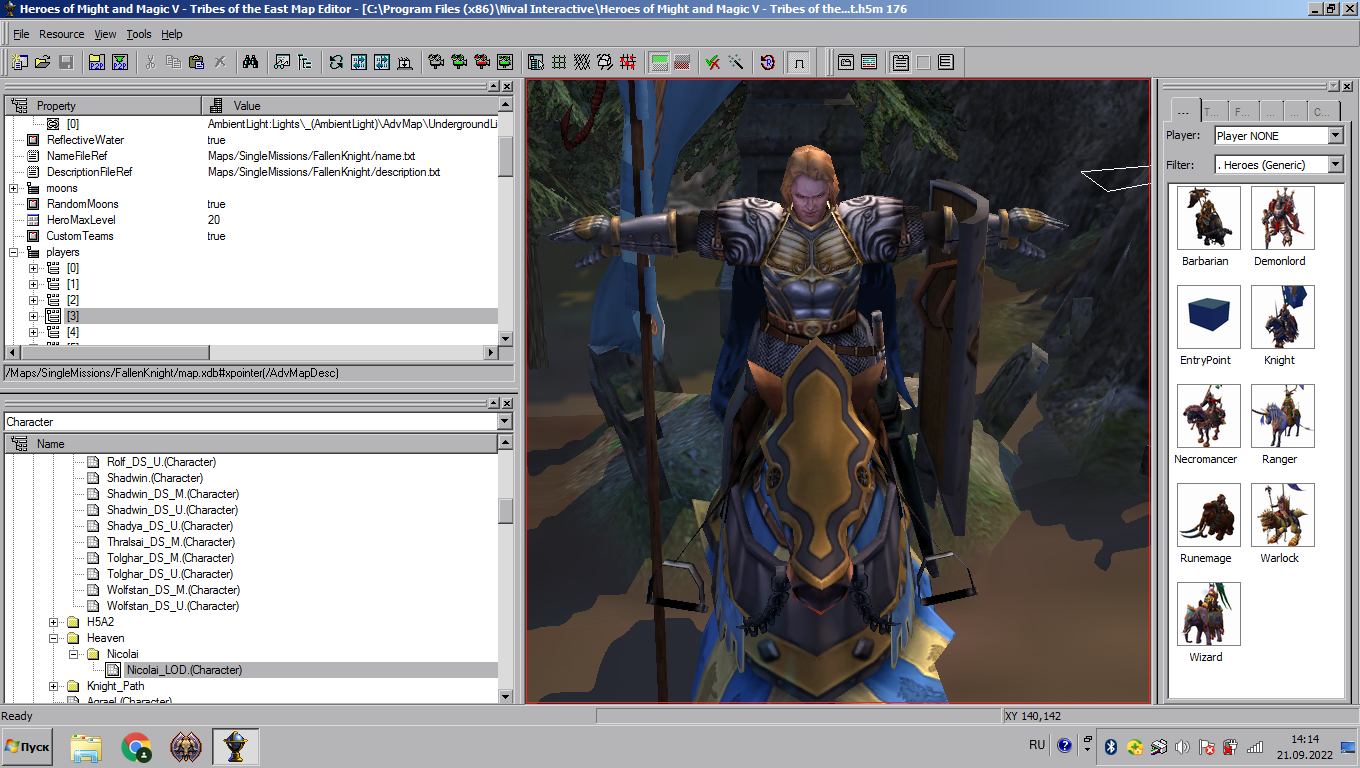Select Nicolai_LOD.(Character) in the tree
This screenshot has height=768, width=1360.
tap(184, 670)
